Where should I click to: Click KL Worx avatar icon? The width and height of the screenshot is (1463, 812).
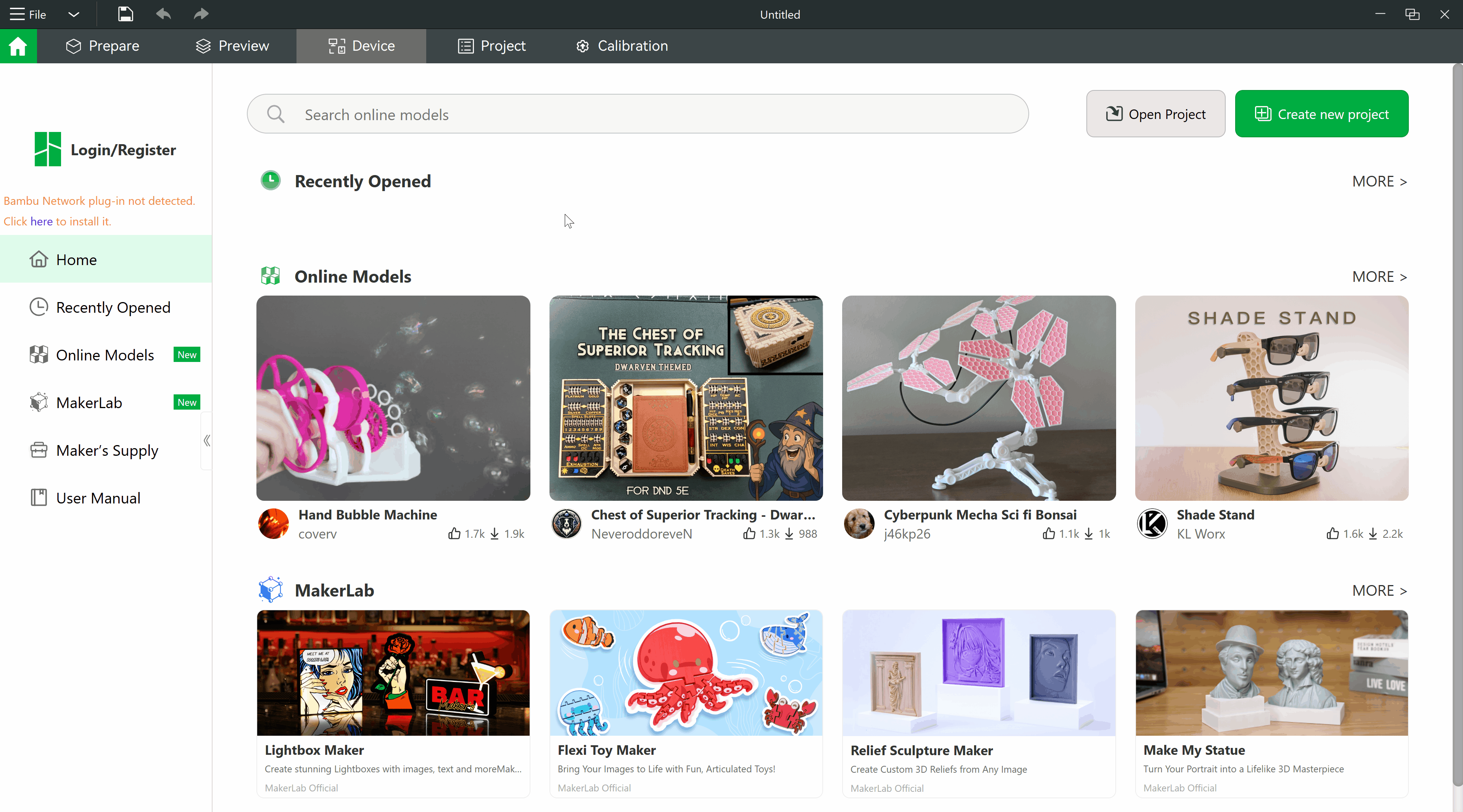coord(1152,524)
